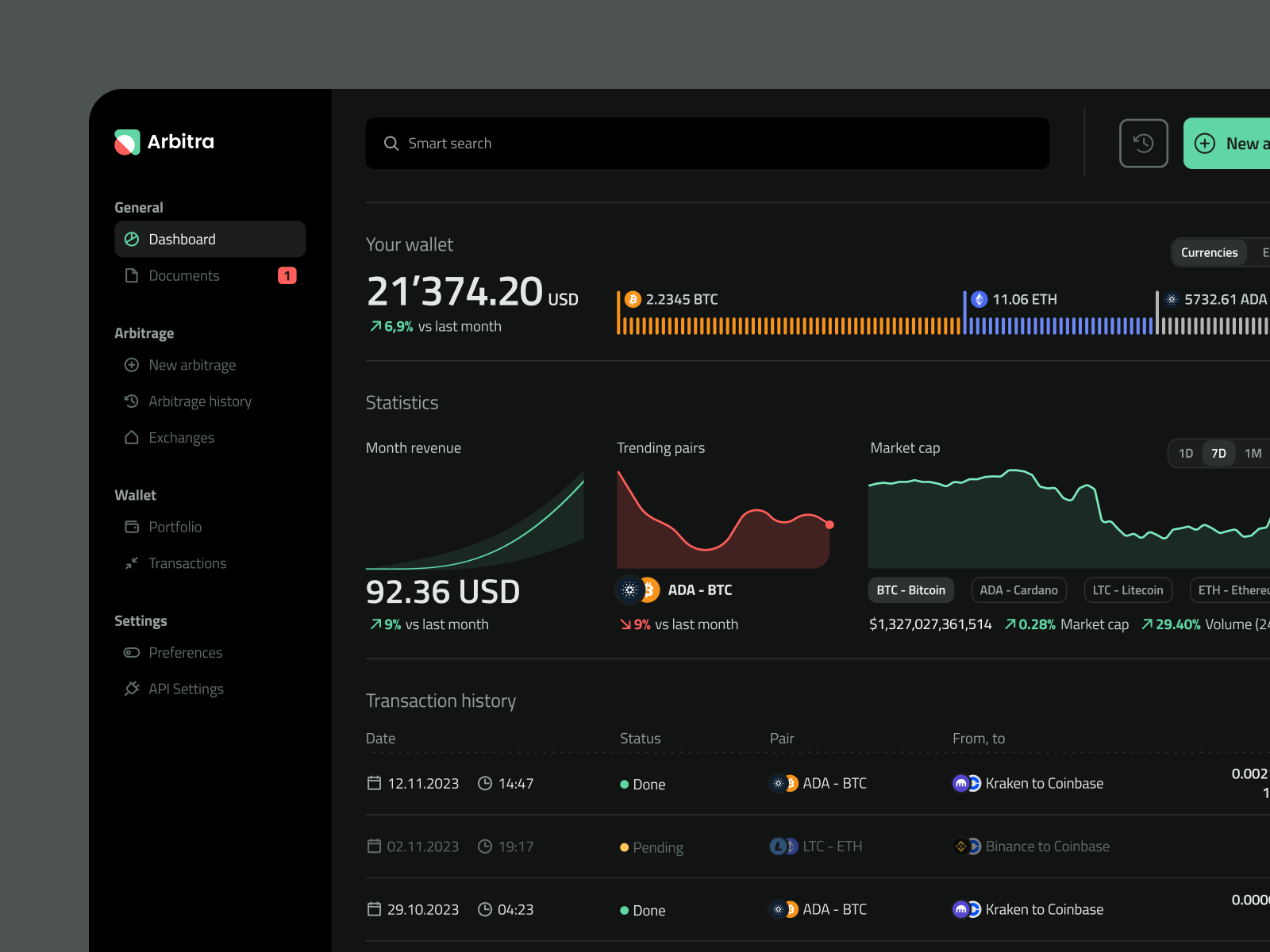Switch to the BTC - Bitcoin chip

click(x=910, y=589)
